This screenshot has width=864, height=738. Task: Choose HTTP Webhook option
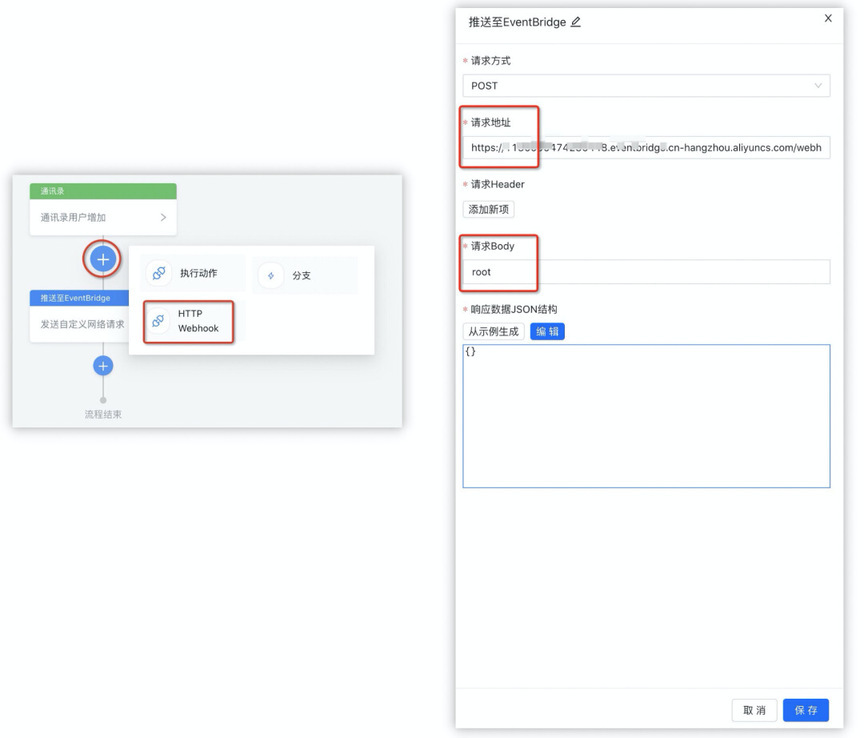click(188, 321)
